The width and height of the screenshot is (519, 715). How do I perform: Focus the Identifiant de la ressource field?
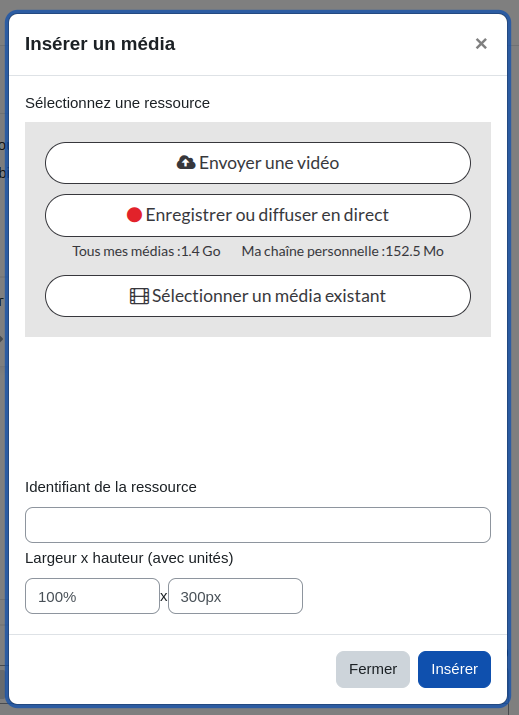point(258,525)
